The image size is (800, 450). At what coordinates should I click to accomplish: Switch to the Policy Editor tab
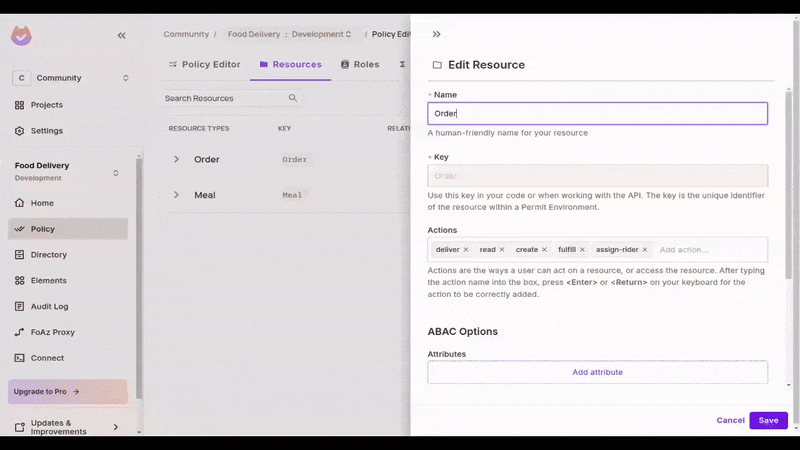click(x=205, y=64)
